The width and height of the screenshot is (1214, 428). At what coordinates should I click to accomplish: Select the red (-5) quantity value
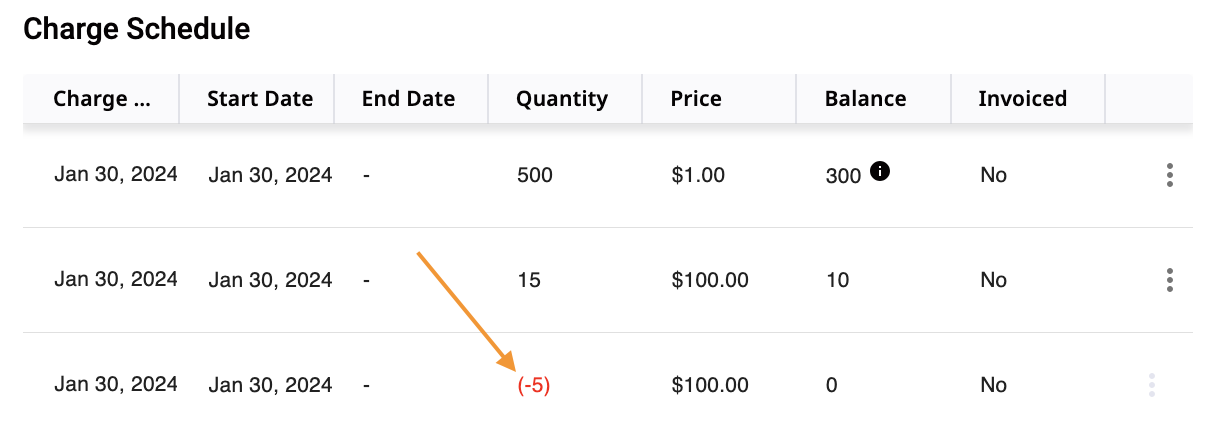[x=534, y=385]
